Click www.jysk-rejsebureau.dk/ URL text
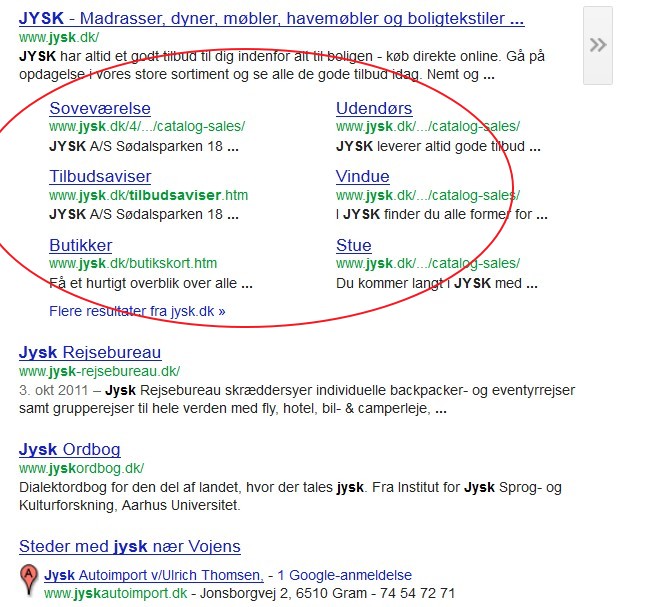The width and height of the screenshot is (657, 607). 99,371
